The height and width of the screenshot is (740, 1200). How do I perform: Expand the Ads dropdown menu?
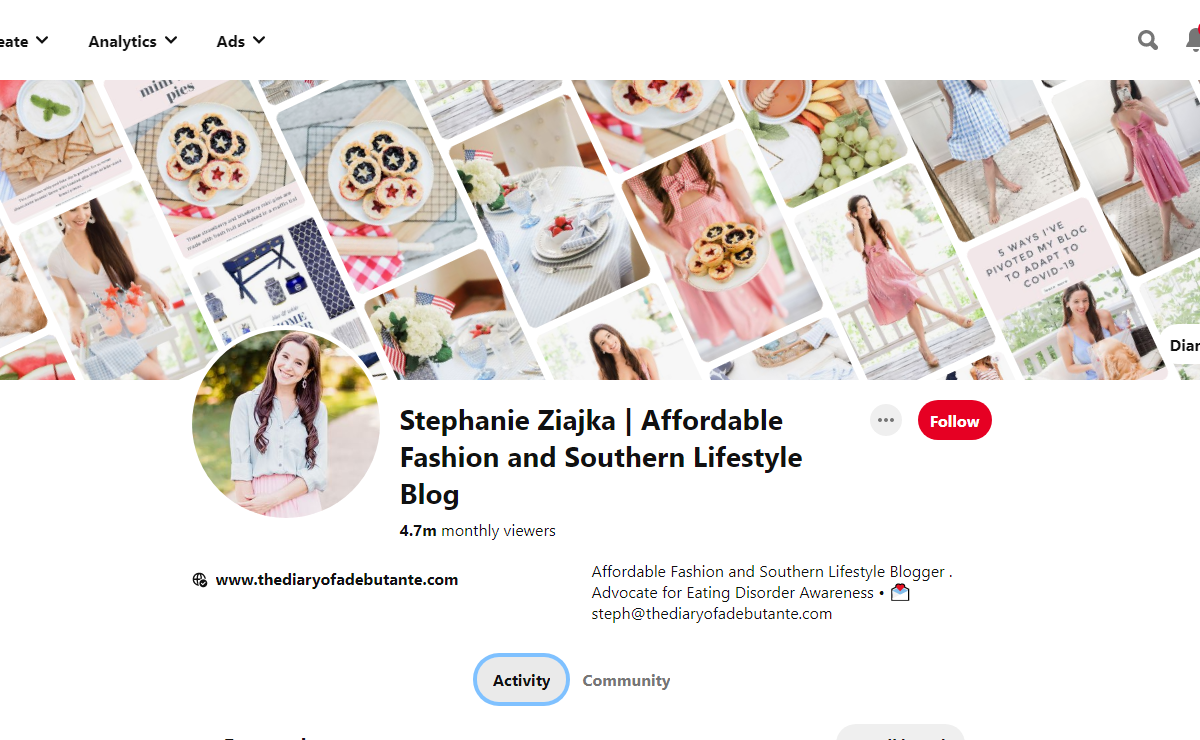click(241, 41)
